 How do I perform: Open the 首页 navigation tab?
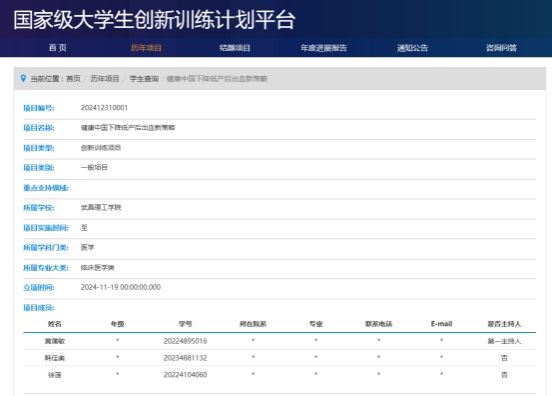point(58,48)
